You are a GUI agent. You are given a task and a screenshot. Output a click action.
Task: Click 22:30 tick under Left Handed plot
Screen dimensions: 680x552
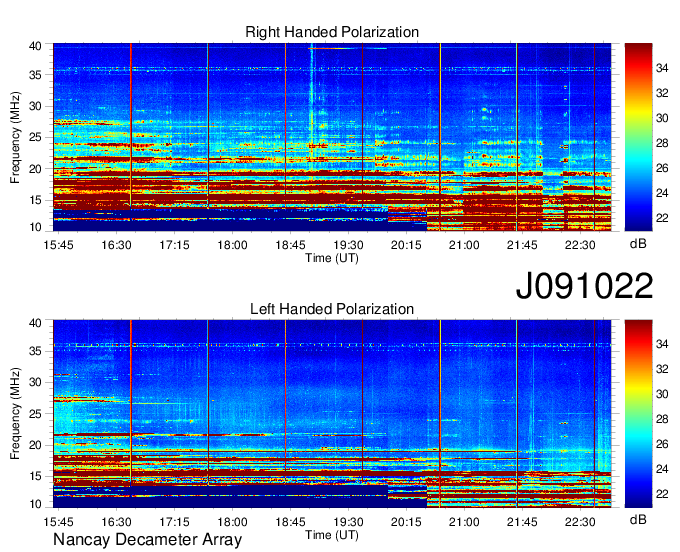(580, 521)
